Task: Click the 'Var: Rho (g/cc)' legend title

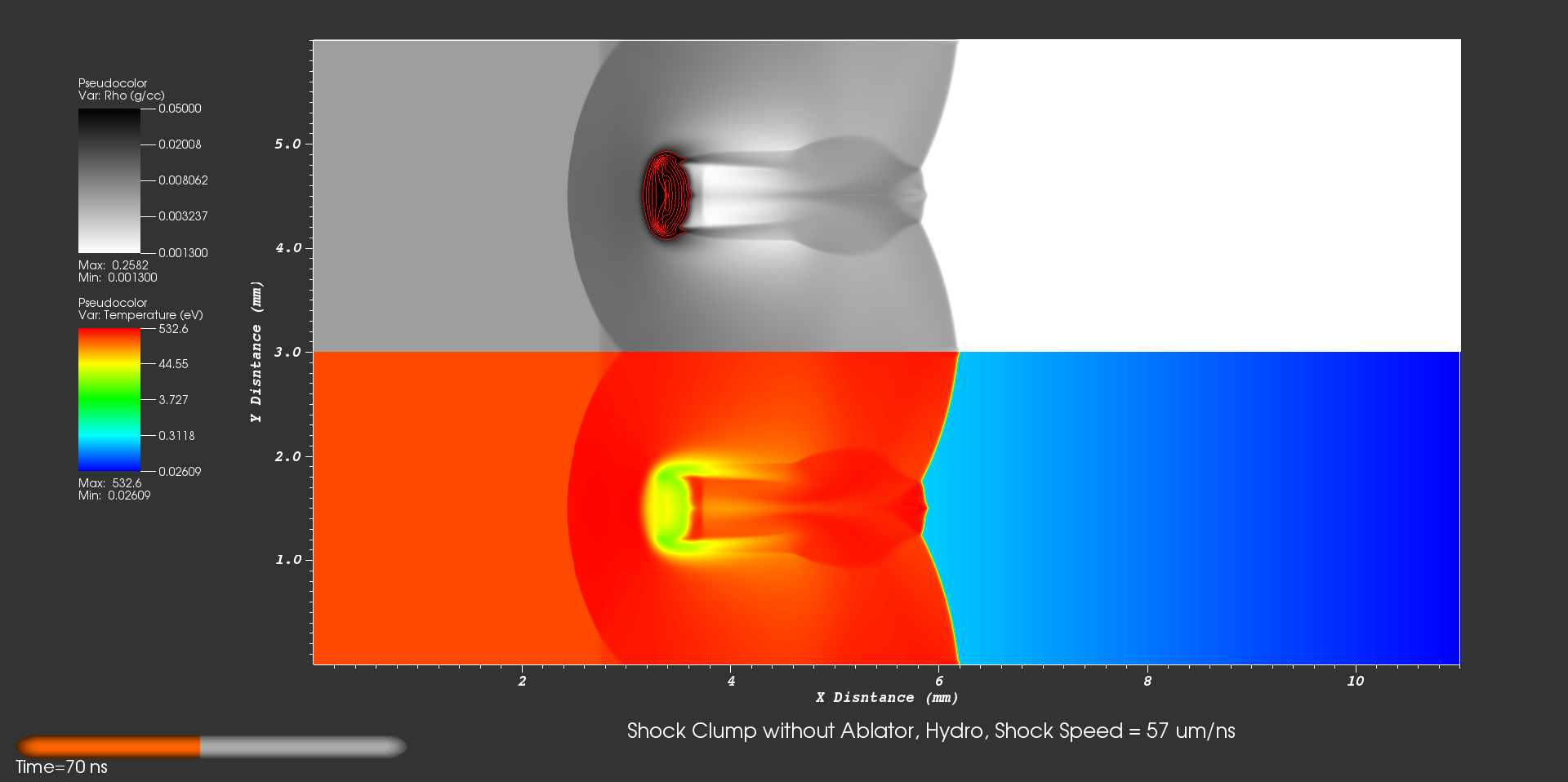Action: pos(122,96)
